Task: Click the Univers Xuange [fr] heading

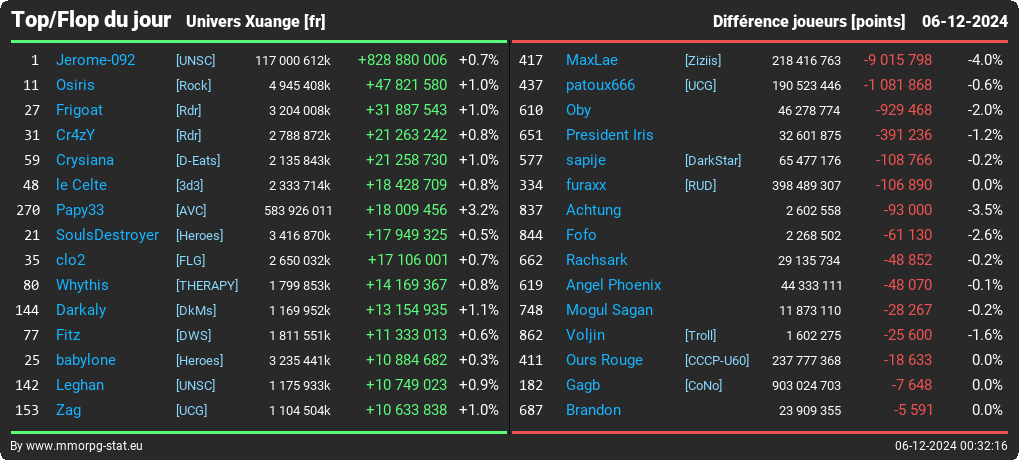Action: point(255,22)
